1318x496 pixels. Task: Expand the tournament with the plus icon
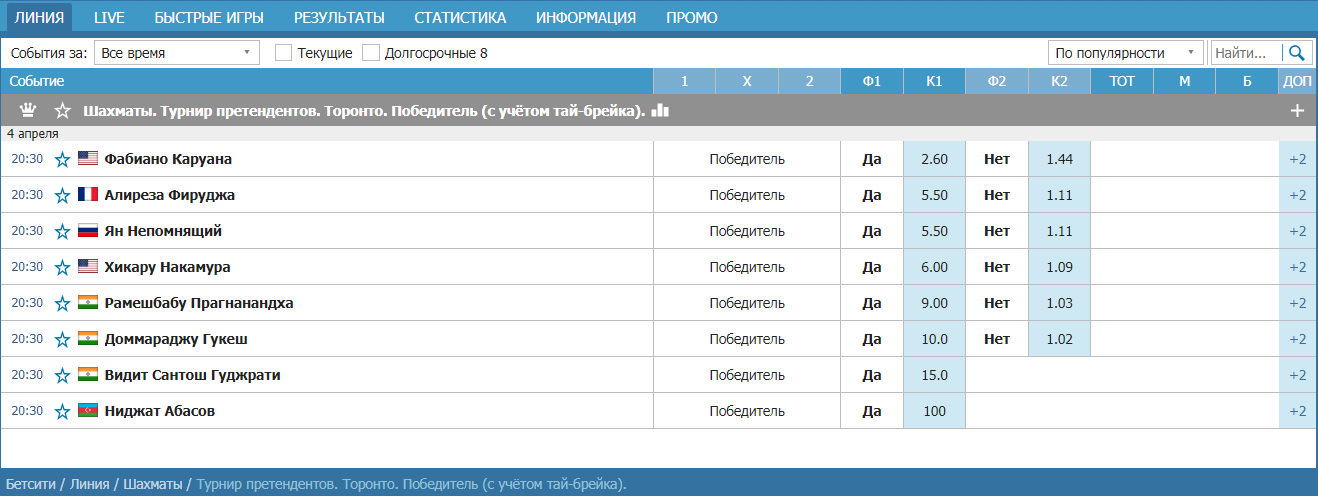click(x=1297, y=111)
